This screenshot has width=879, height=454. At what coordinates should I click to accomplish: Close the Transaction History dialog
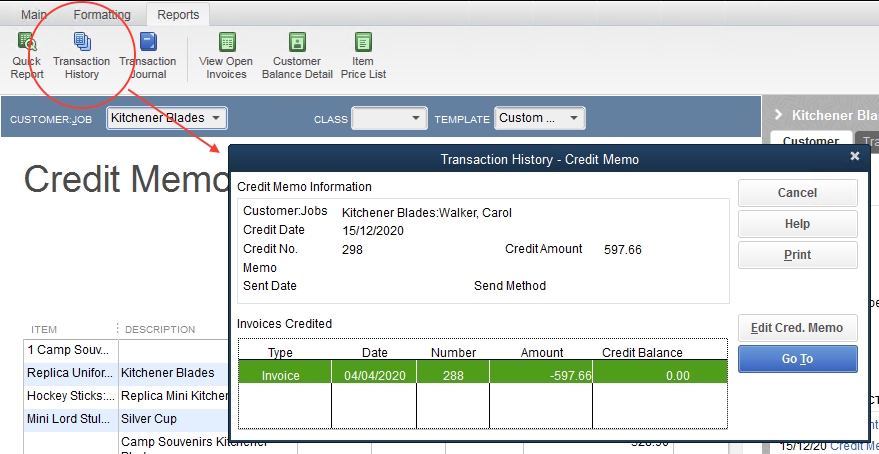pyautogui.click(x=854, y=156)
